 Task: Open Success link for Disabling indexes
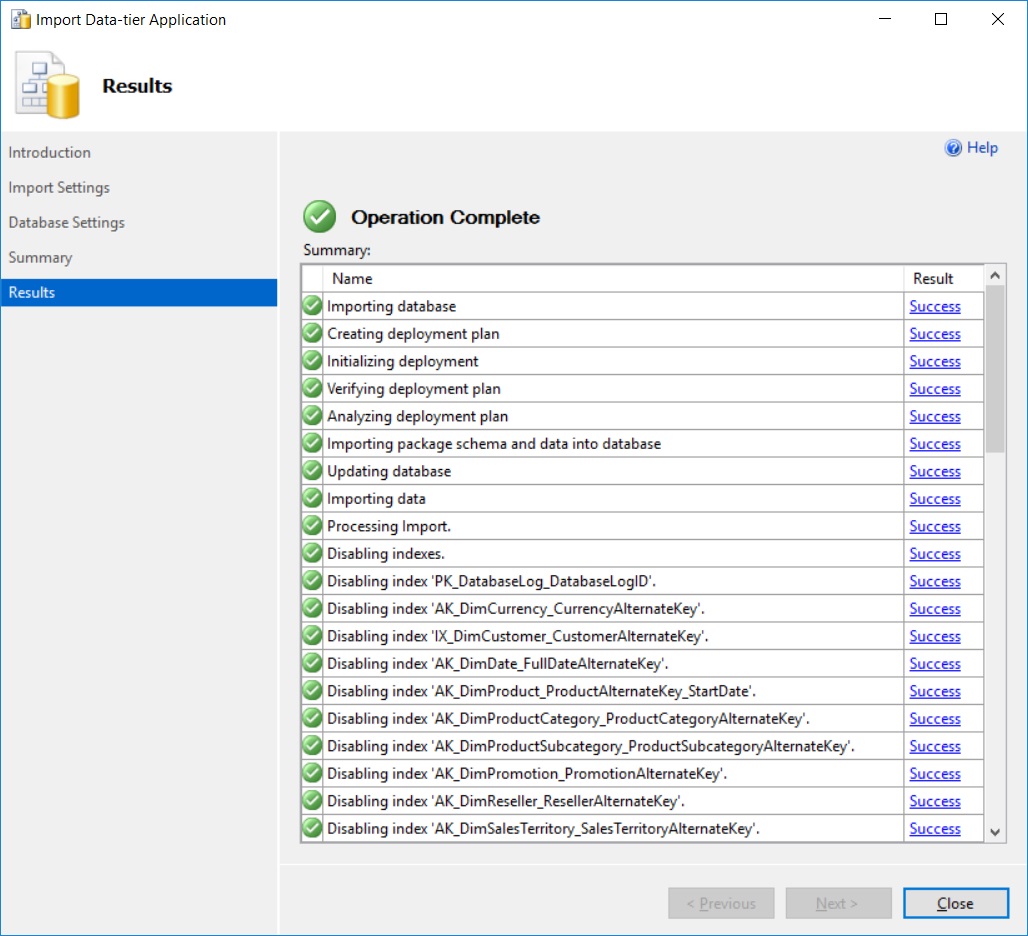[935, 554]
